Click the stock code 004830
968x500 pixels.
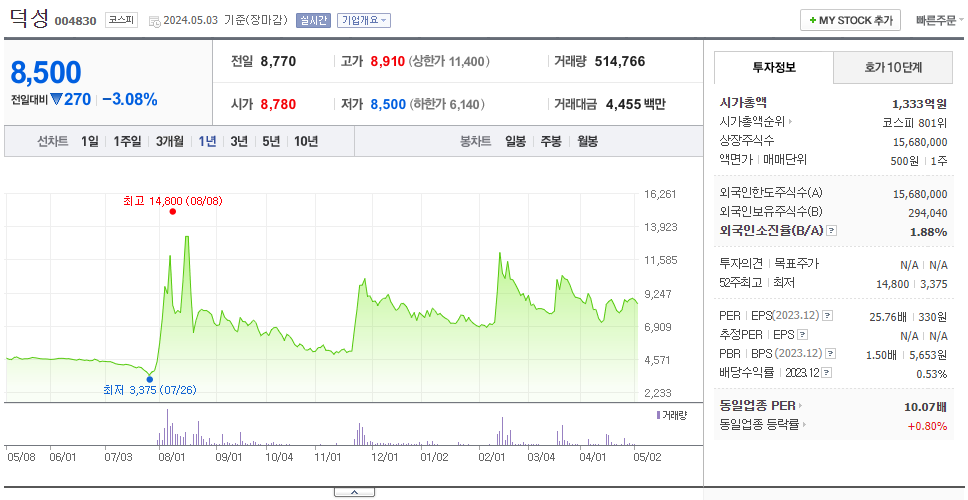pyautogui.click(x=76, y=21)
